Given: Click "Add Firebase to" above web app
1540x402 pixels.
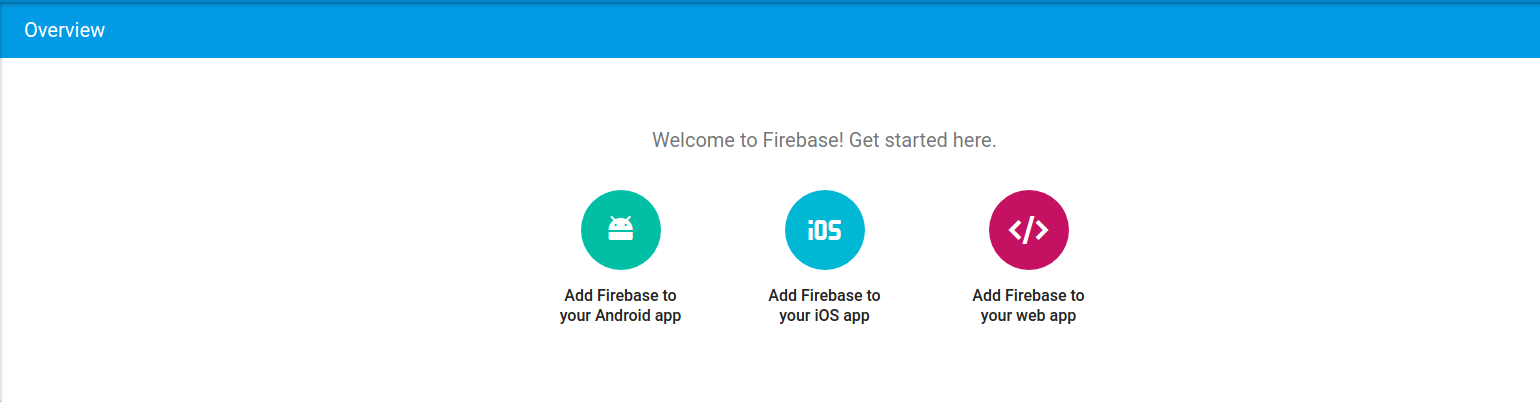Looking at the screenshot, I should [1028, 296].
